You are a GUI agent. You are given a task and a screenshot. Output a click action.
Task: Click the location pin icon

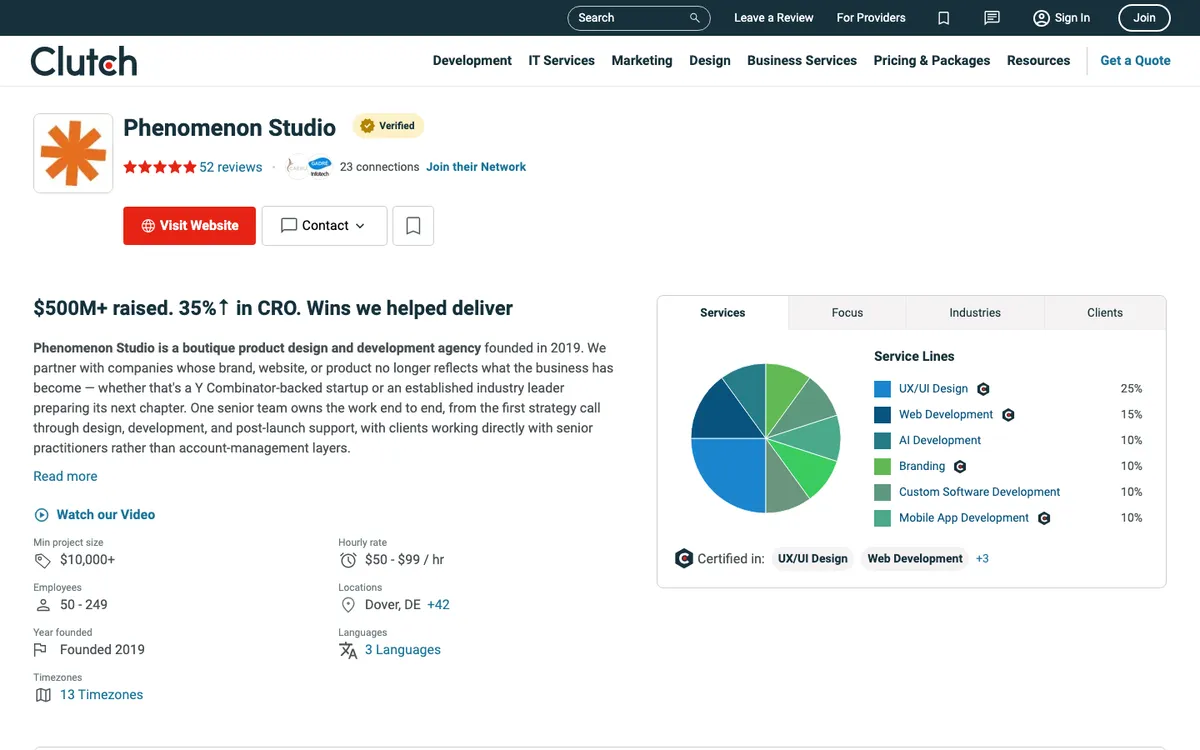(348, 605)
